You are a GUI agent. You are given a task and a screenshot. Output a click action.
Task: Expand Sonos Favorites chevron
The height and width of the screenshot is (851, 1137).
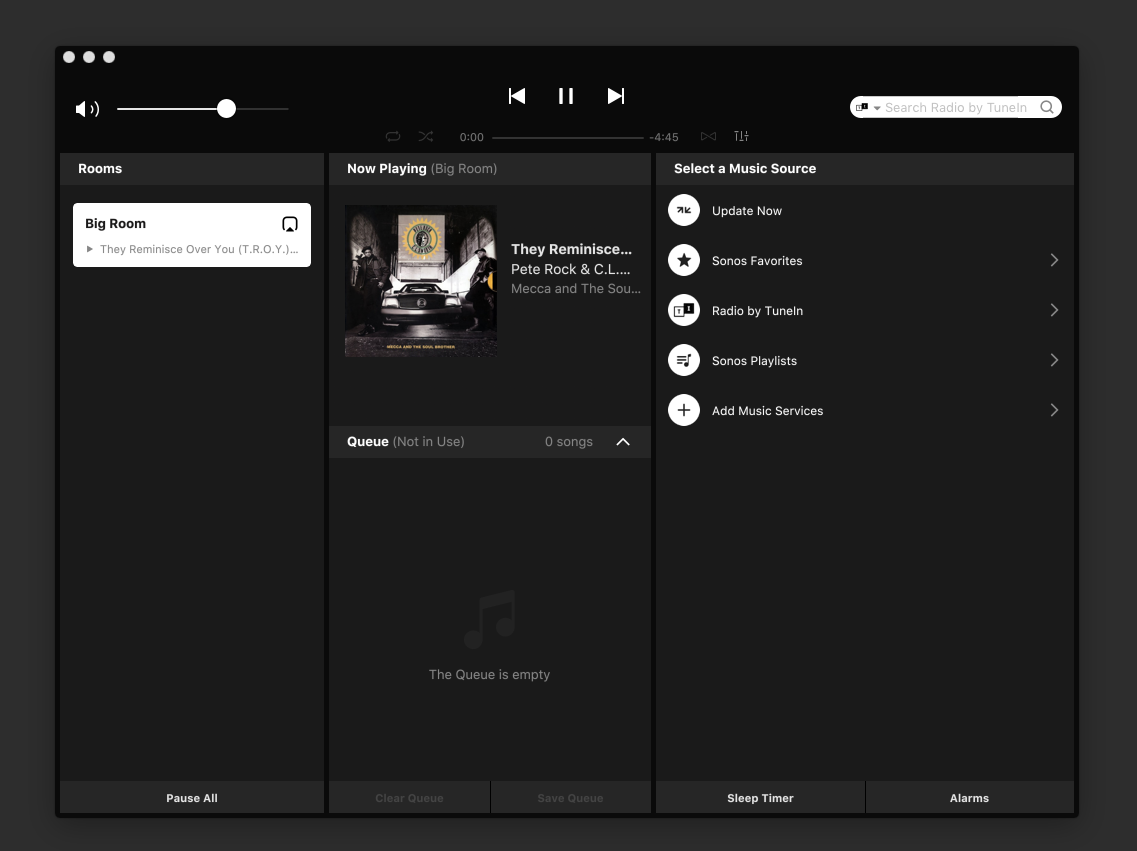1054,260
